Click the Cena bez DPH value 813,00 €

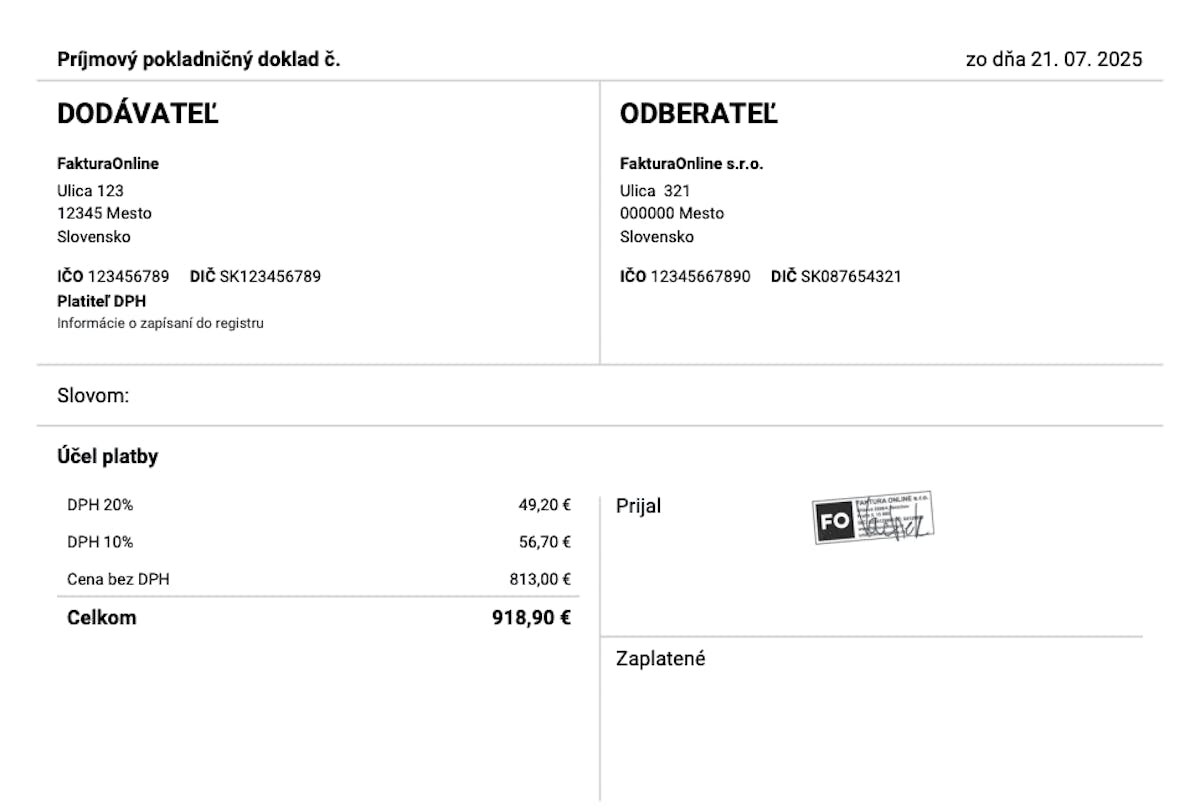pos(540,579)
